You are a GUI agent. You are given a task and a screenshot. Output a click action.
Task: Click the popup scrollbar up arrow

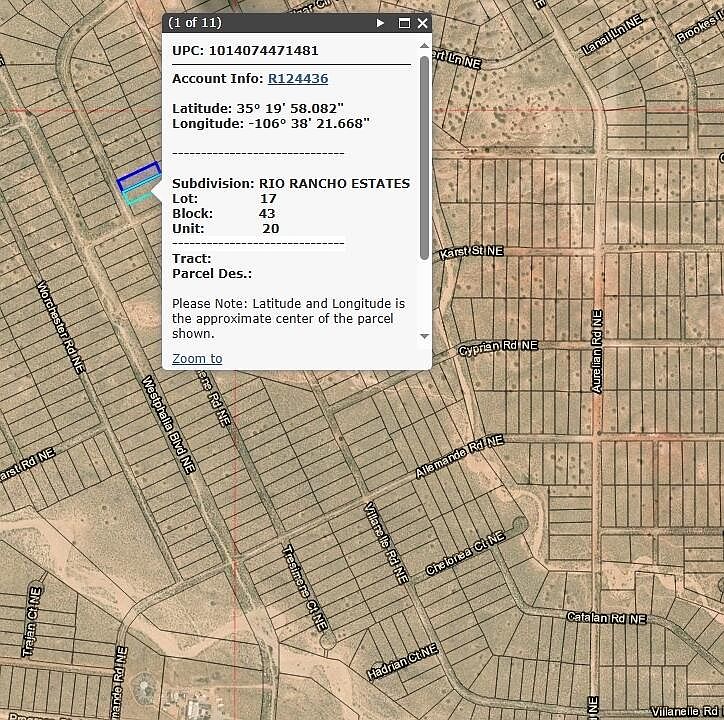click(x=424, y=48)
